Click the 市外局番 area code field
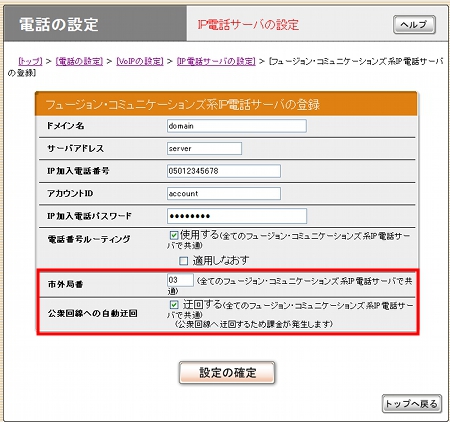Screen dimensions: 450x422 click(x=180, y=280)
